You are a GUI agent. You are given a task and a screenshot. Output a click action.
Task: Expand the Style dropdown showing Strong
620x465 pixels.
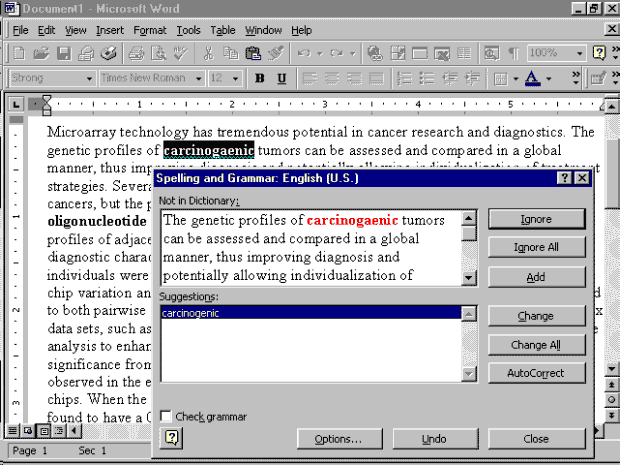(89, 78)
